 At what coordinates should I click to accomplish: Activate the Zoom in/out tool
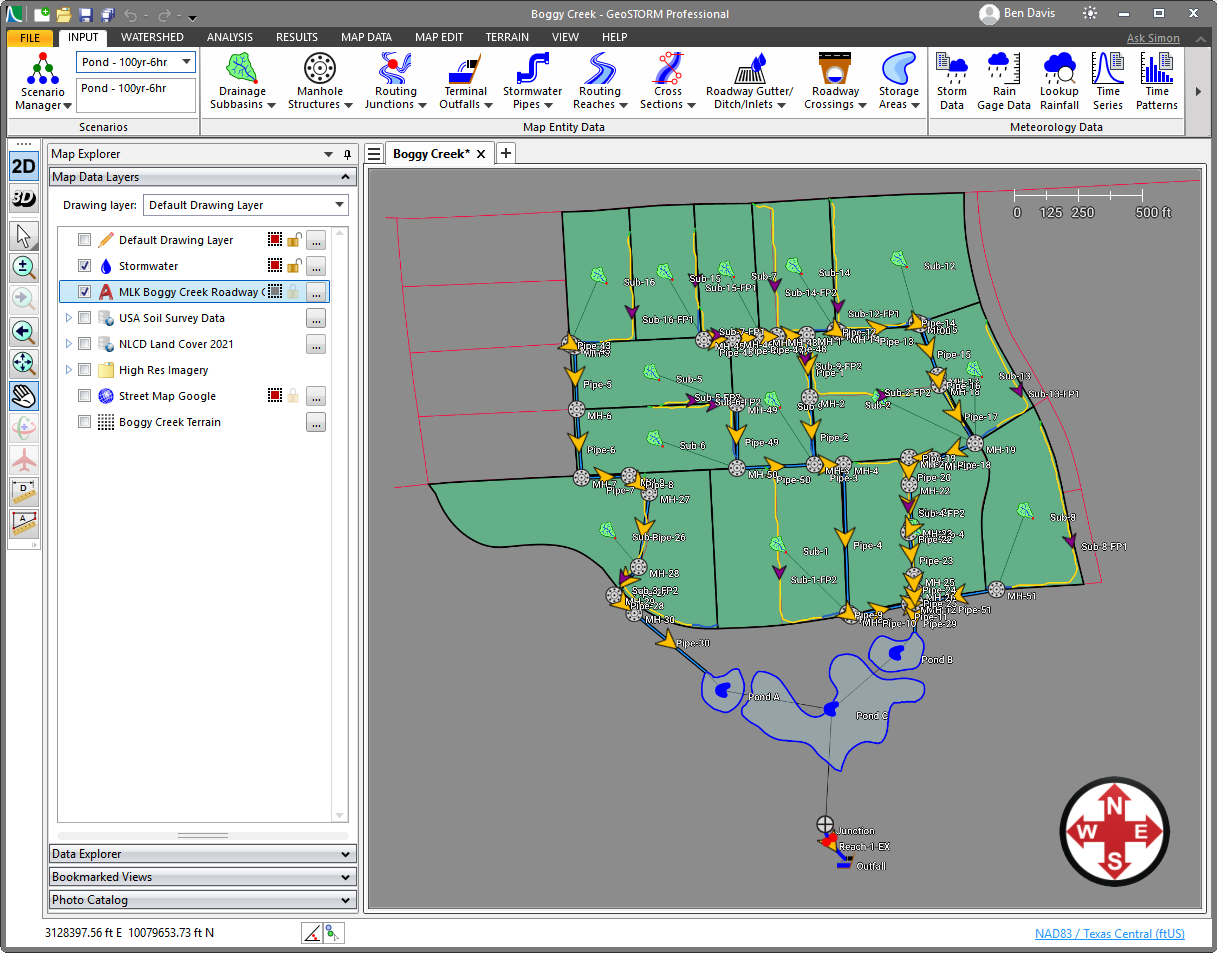pos(22,267)
